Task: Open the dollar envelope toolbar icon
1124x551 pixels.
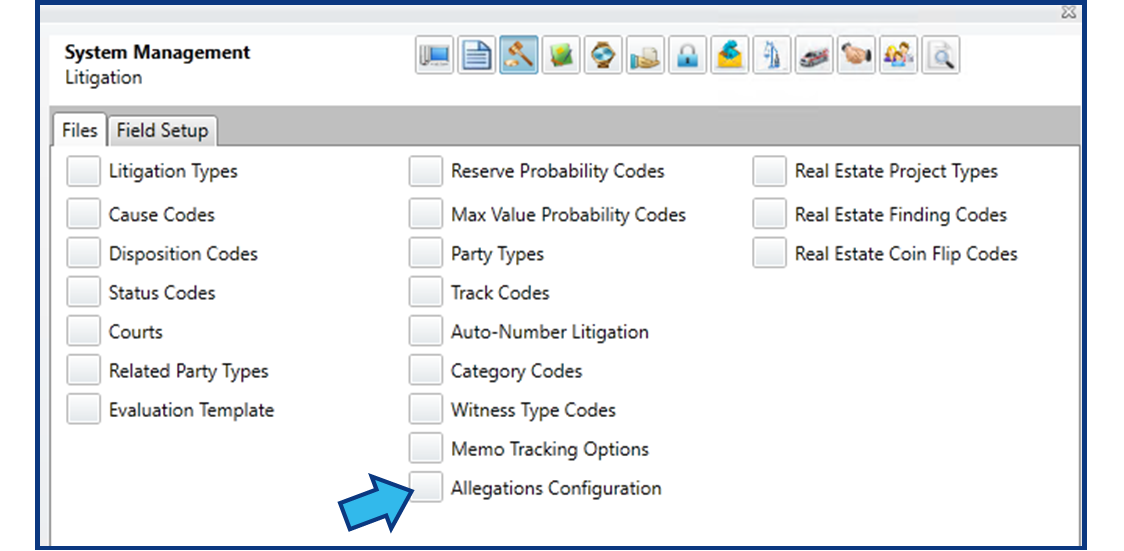Action: [x=730, y=56]
